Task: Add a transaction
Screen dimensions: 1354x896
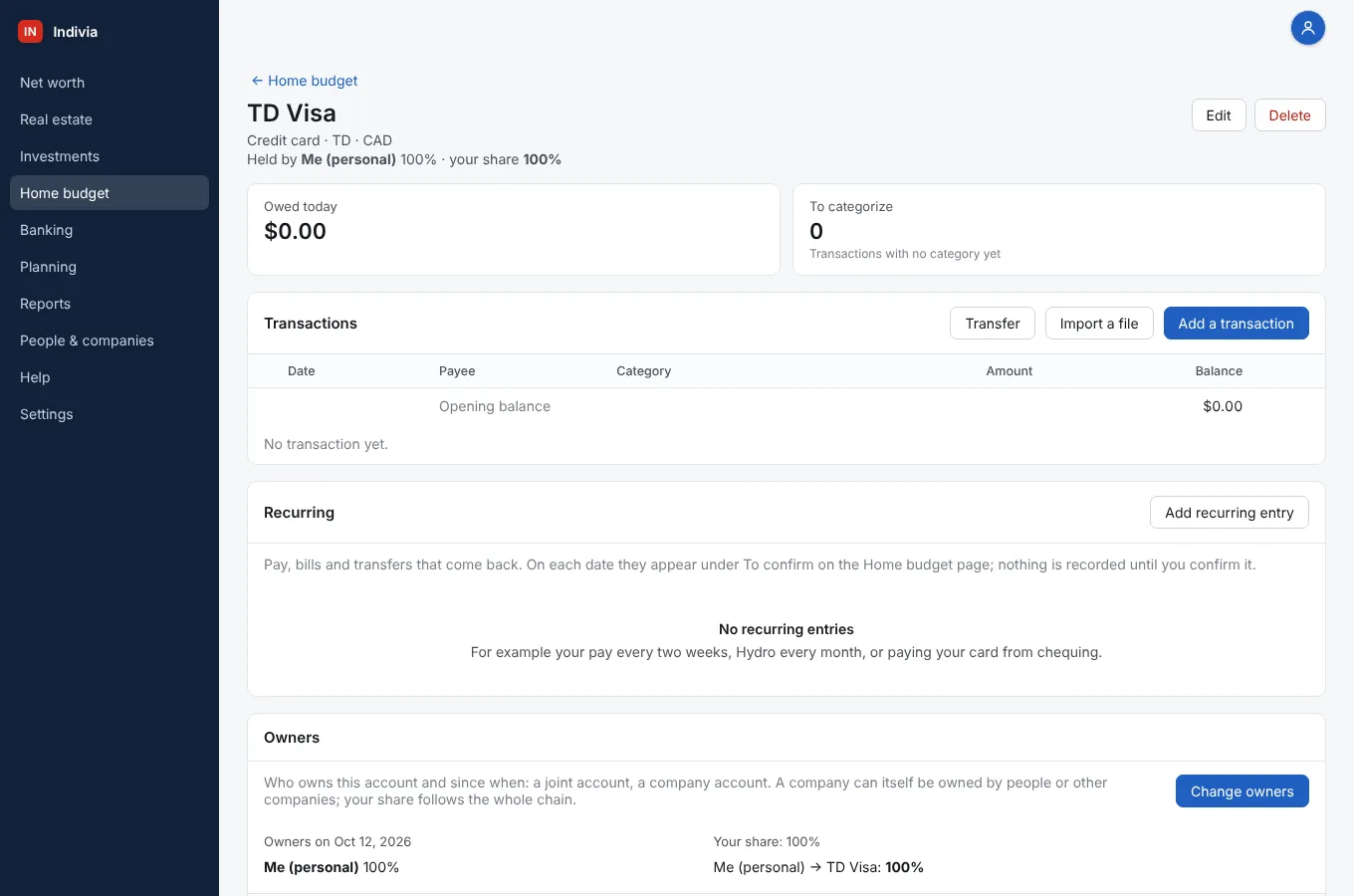Action: (x=1236, y=324)
